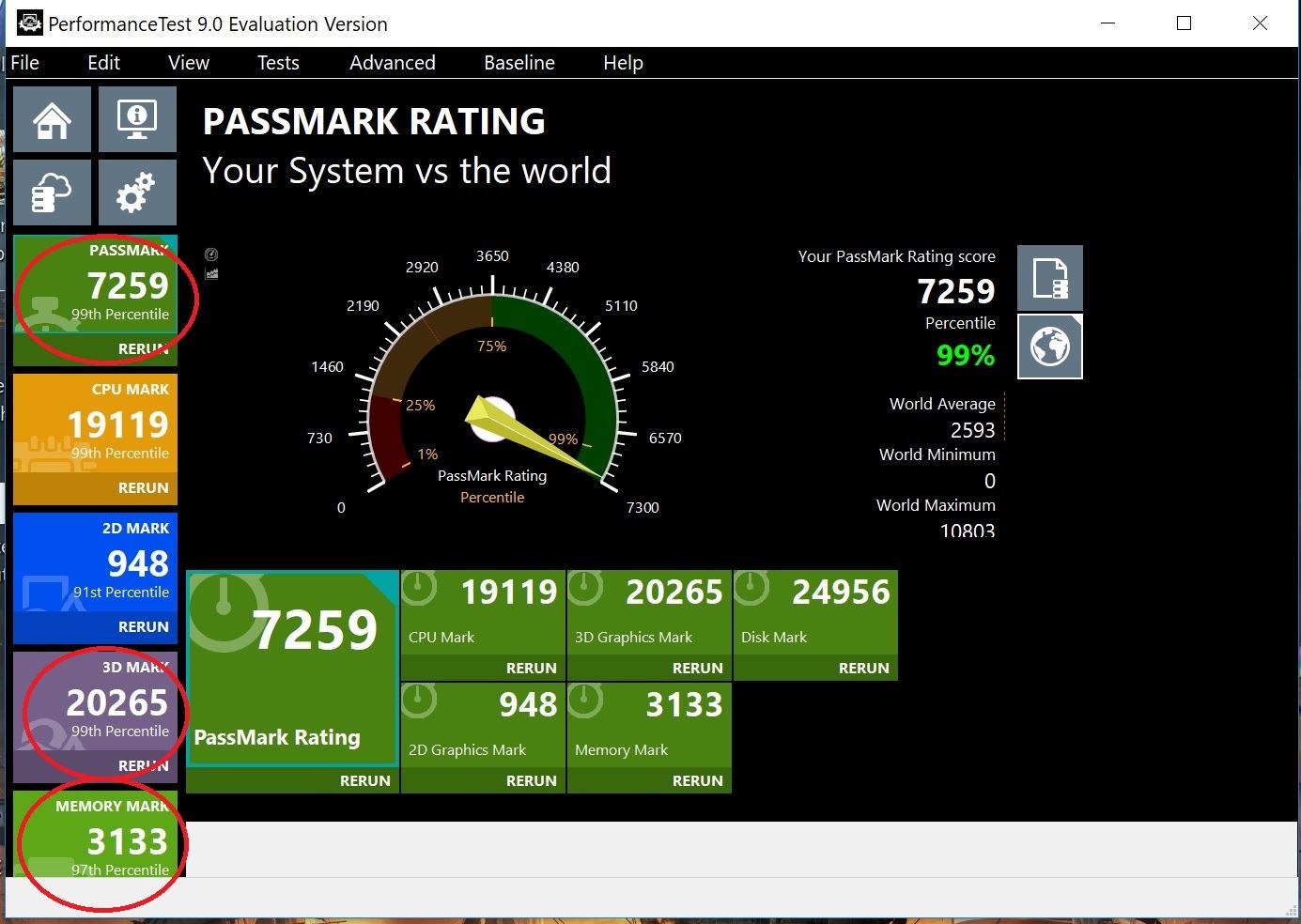Click 'Your System vs the world' subtitle
The width and height of the screenshot is (1301, 924).
pyautogui.click(x=407, y=171)
